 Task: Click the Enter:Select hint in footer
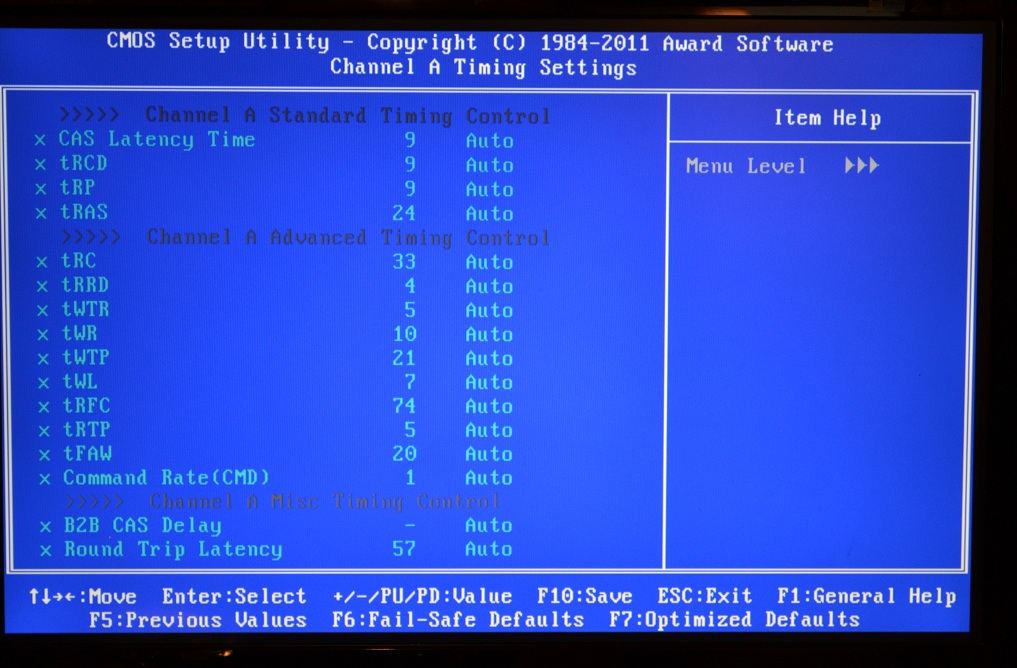(234, 596)
